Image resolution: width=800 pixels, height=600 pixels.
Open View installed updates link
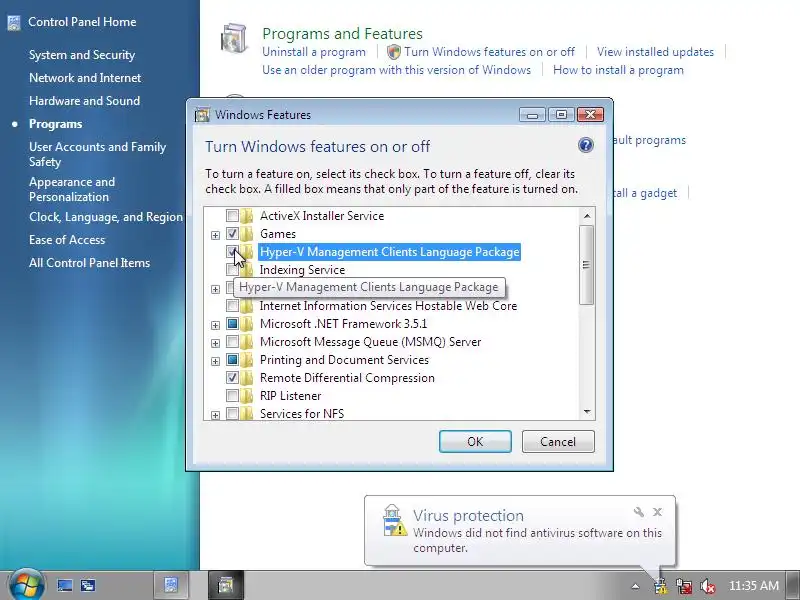pos(655,52)
